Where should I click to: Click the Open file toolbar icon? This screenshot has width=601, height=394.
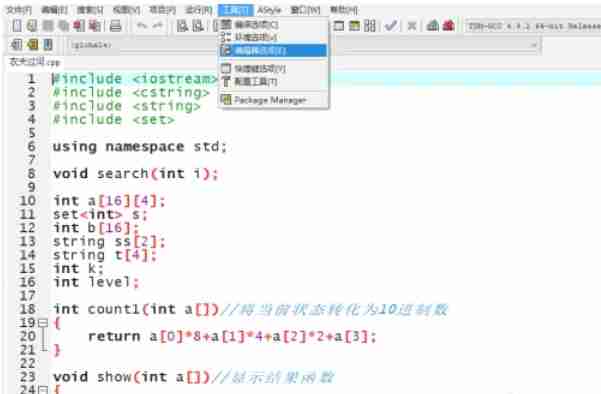[32, 26]
